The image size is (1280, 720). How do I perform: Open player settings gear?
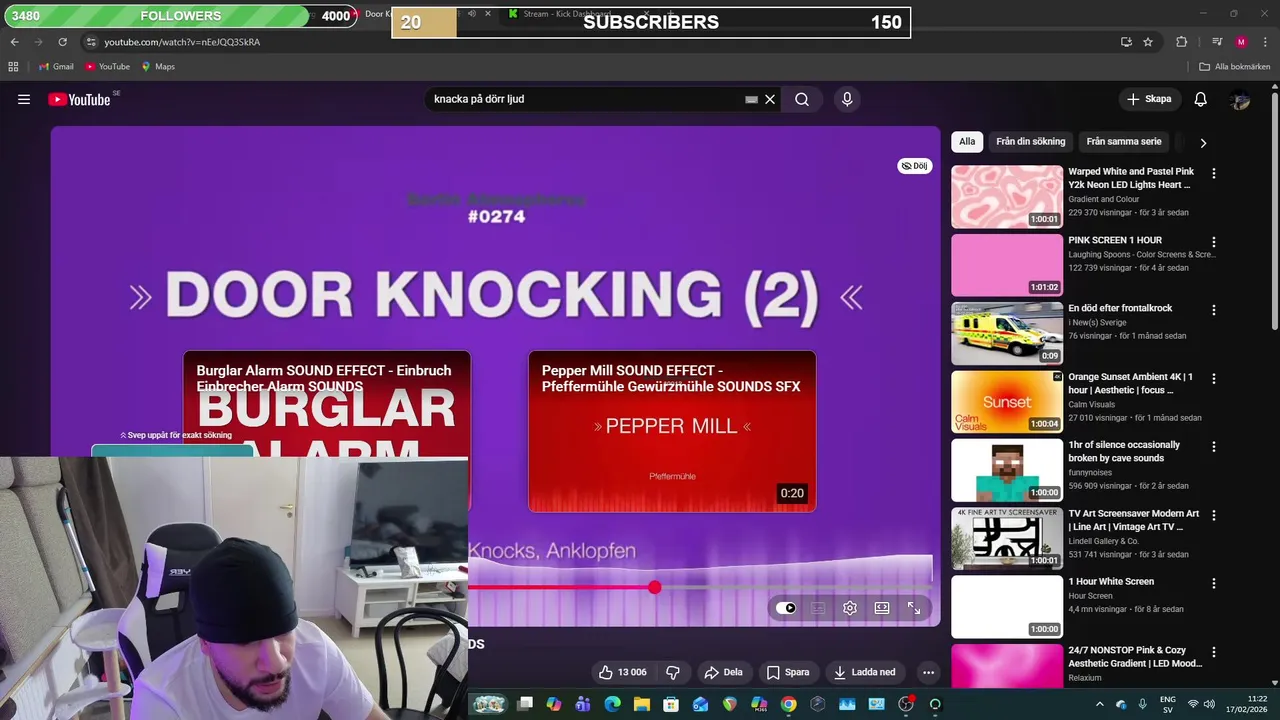[850, 608]
